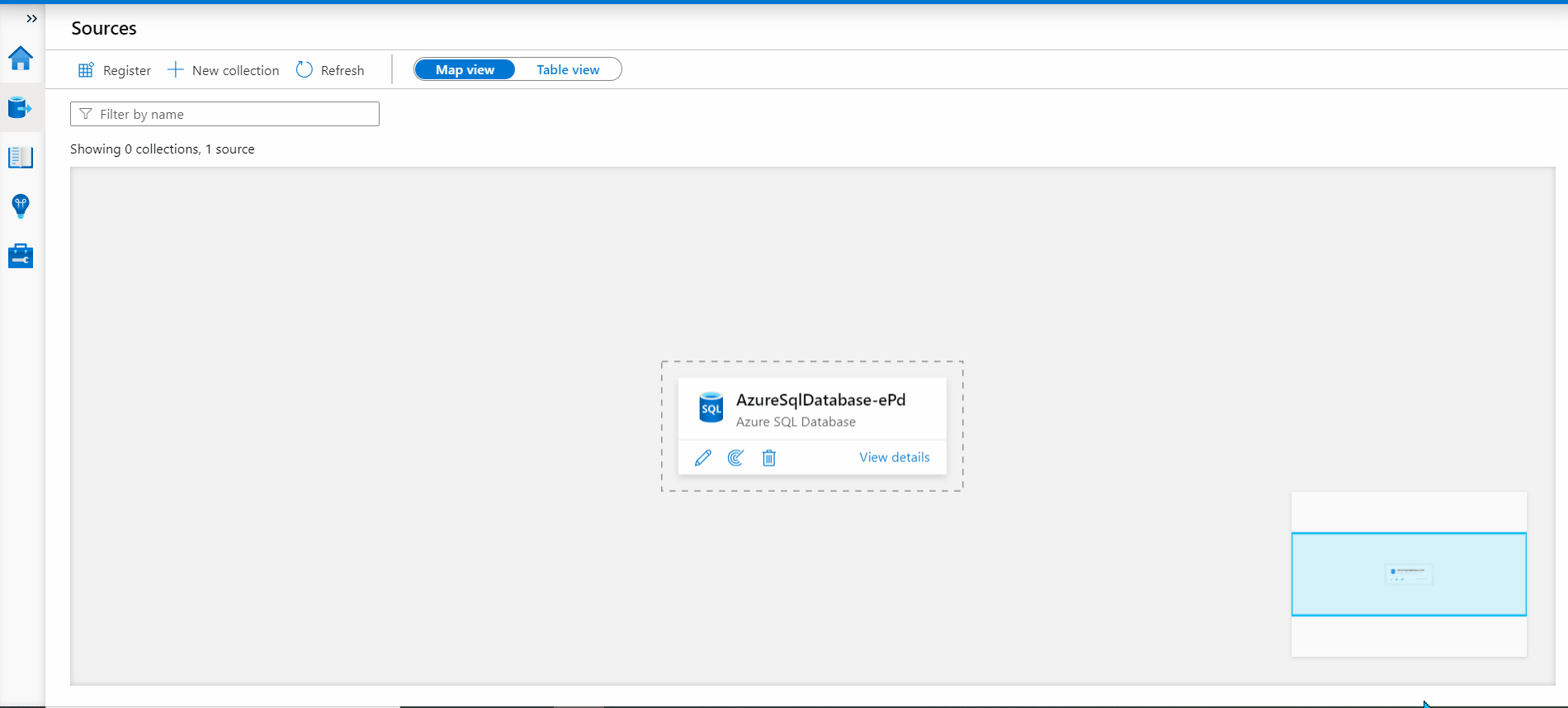Click the Register button label

(x=127, y=71)
